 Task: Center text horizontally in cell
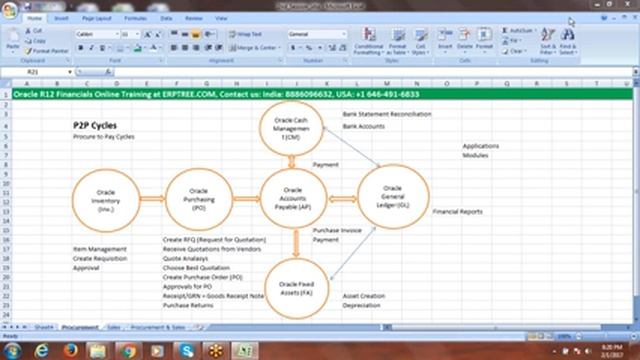pyautogui.click(x=185, y=48)
